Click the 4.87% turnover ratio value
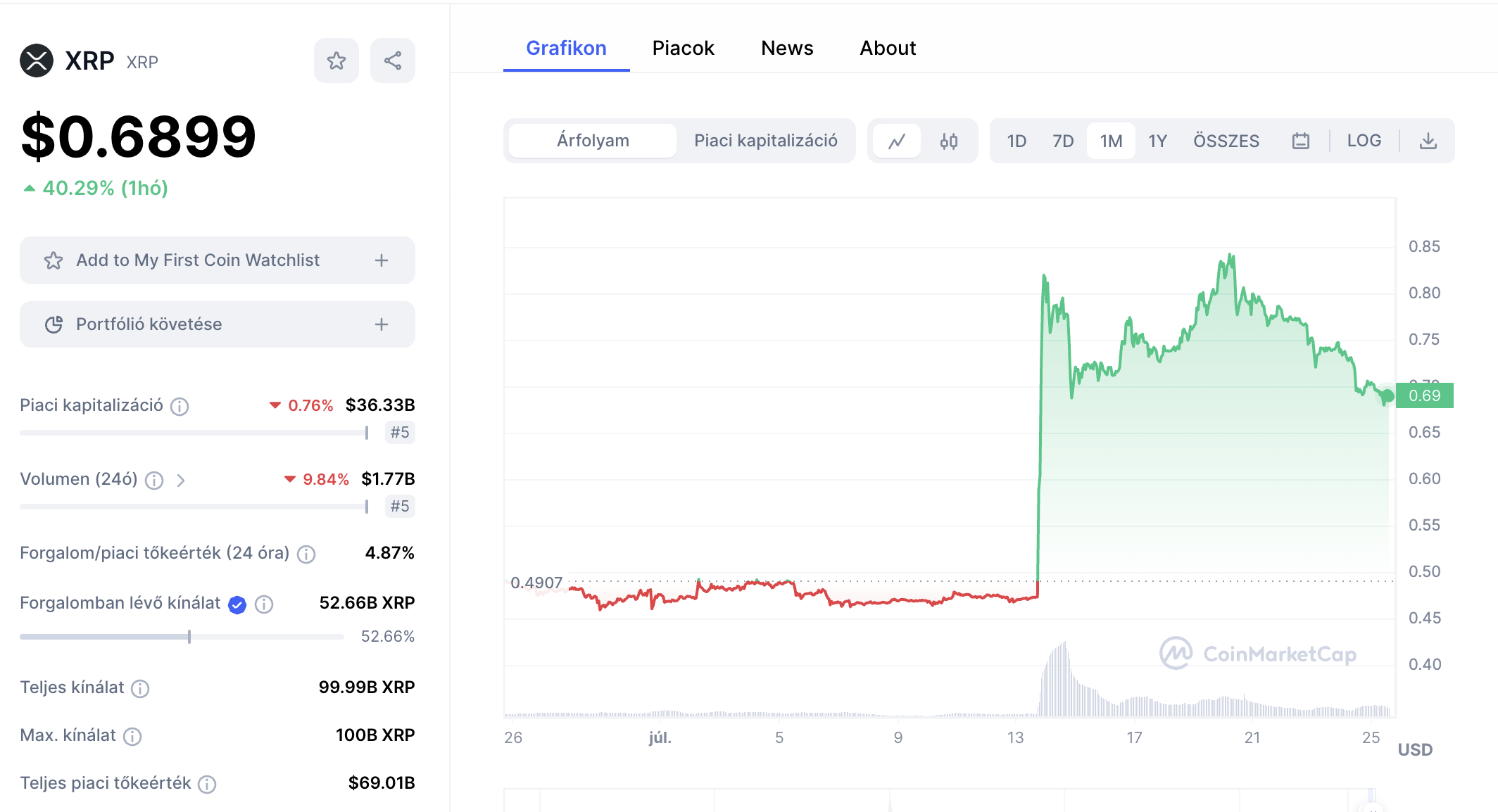Image resolution: width=1498 pixels, height=812 pixels. pyautogui.click(x=390, y=553)
